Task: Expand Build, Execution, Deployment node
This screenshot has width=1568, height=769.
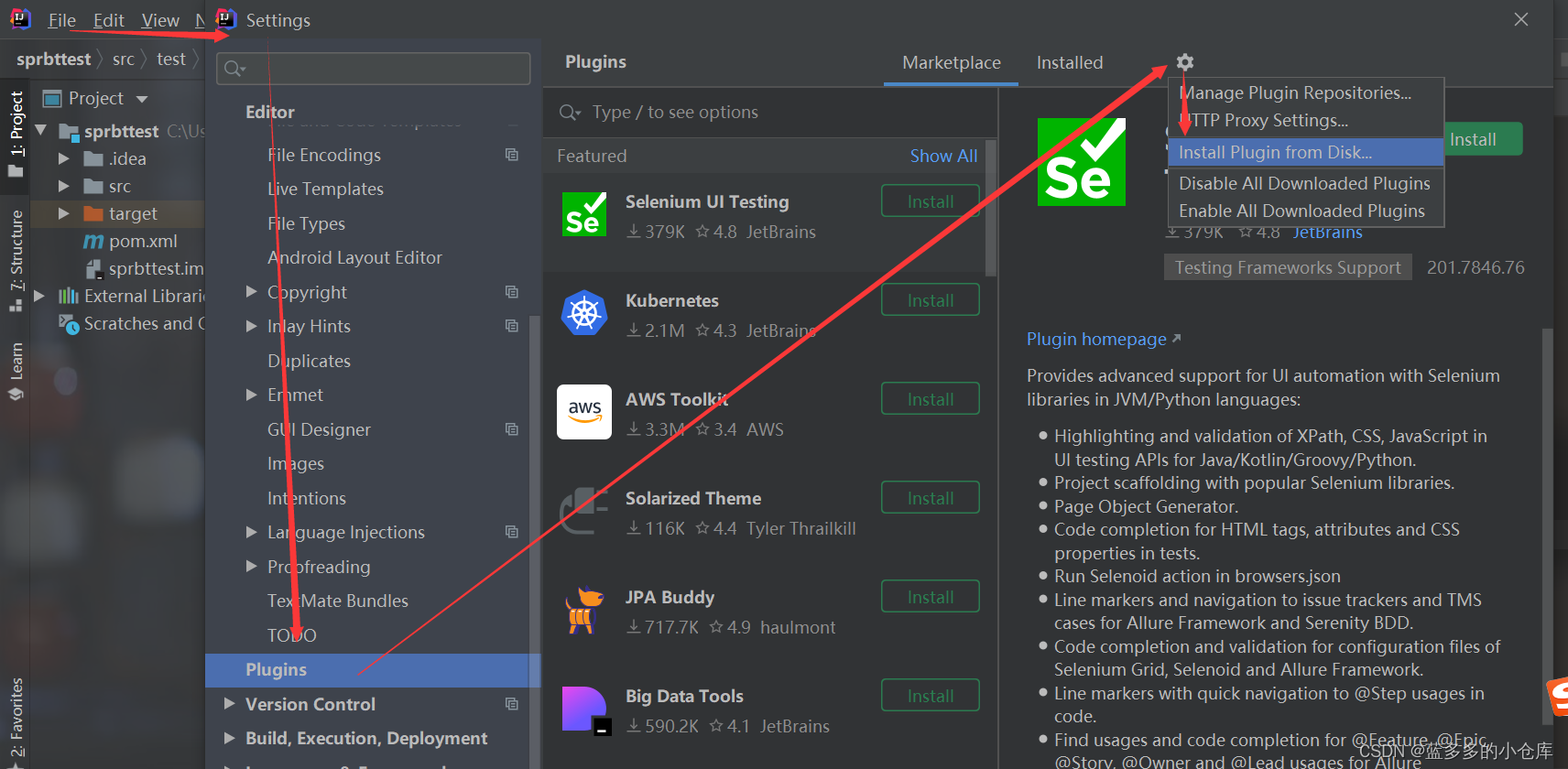Action: [230, 738]
